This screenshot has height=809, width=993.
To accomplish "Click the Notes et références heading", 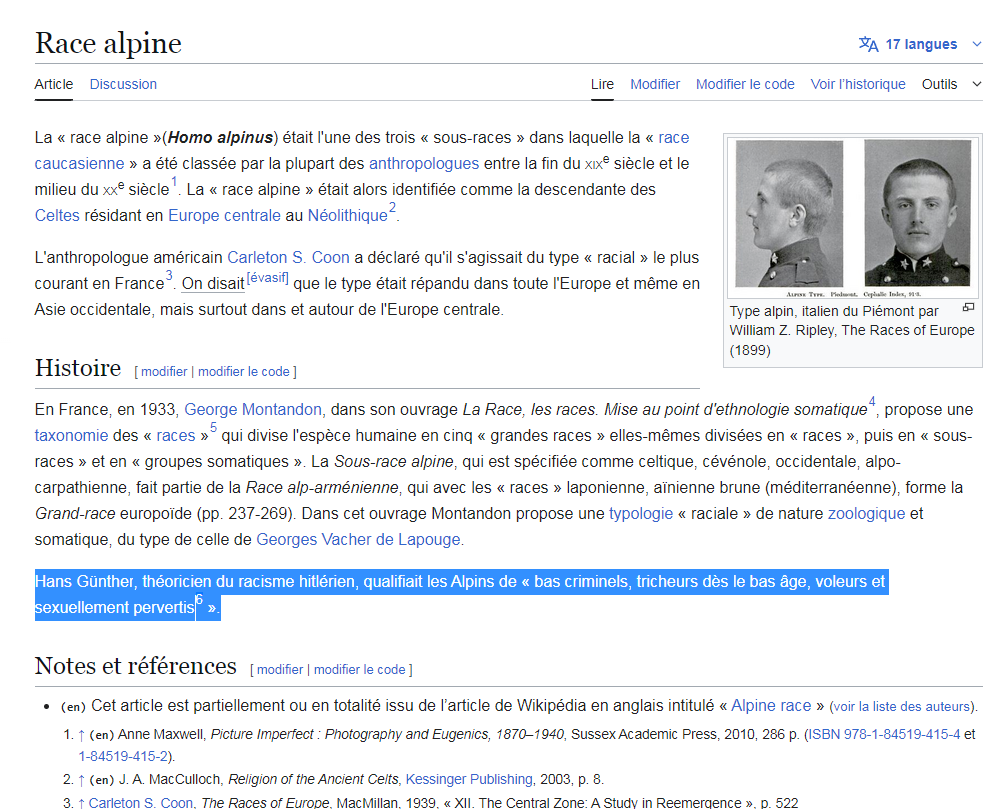I will coord(136,666).
